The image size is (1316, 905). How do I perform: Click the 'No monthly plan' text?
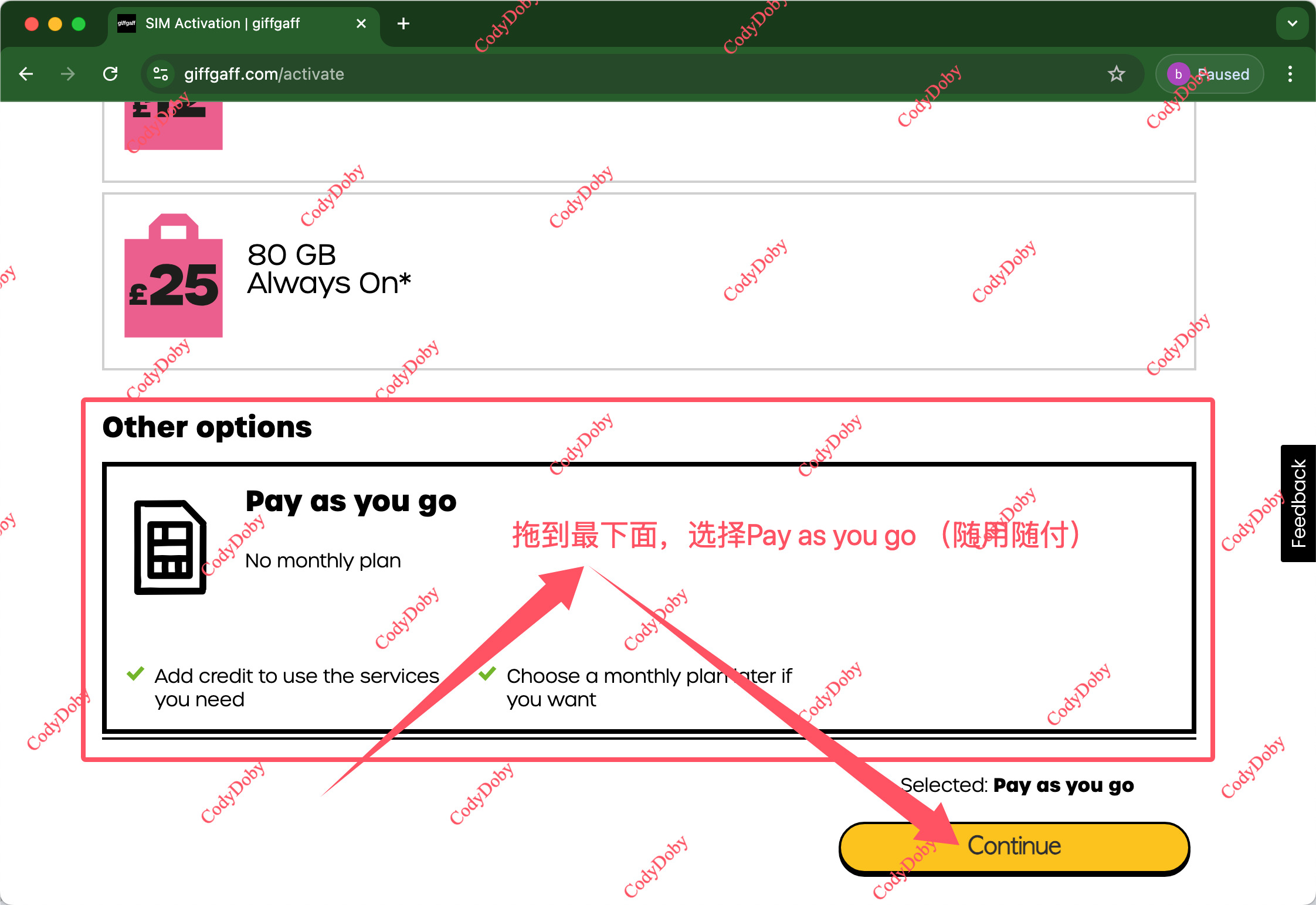click(x=323, y=561)
